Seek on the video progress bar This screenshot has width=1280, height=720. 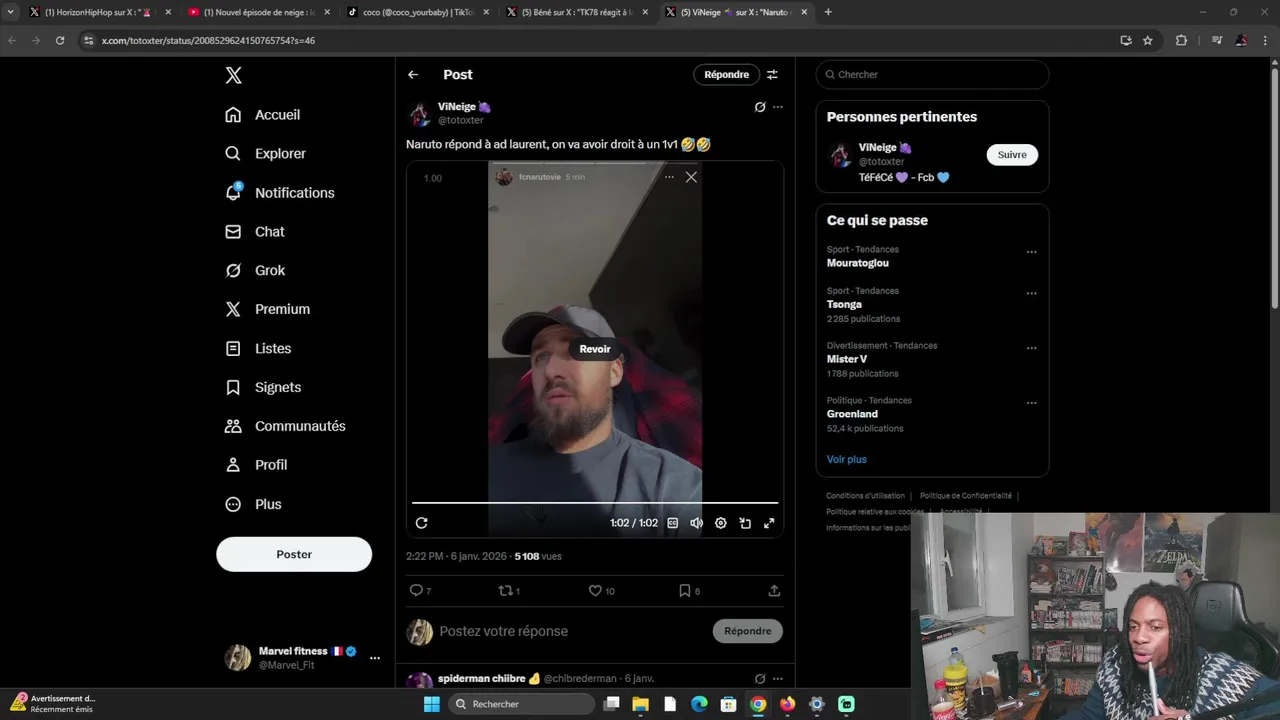coord(595,503)
